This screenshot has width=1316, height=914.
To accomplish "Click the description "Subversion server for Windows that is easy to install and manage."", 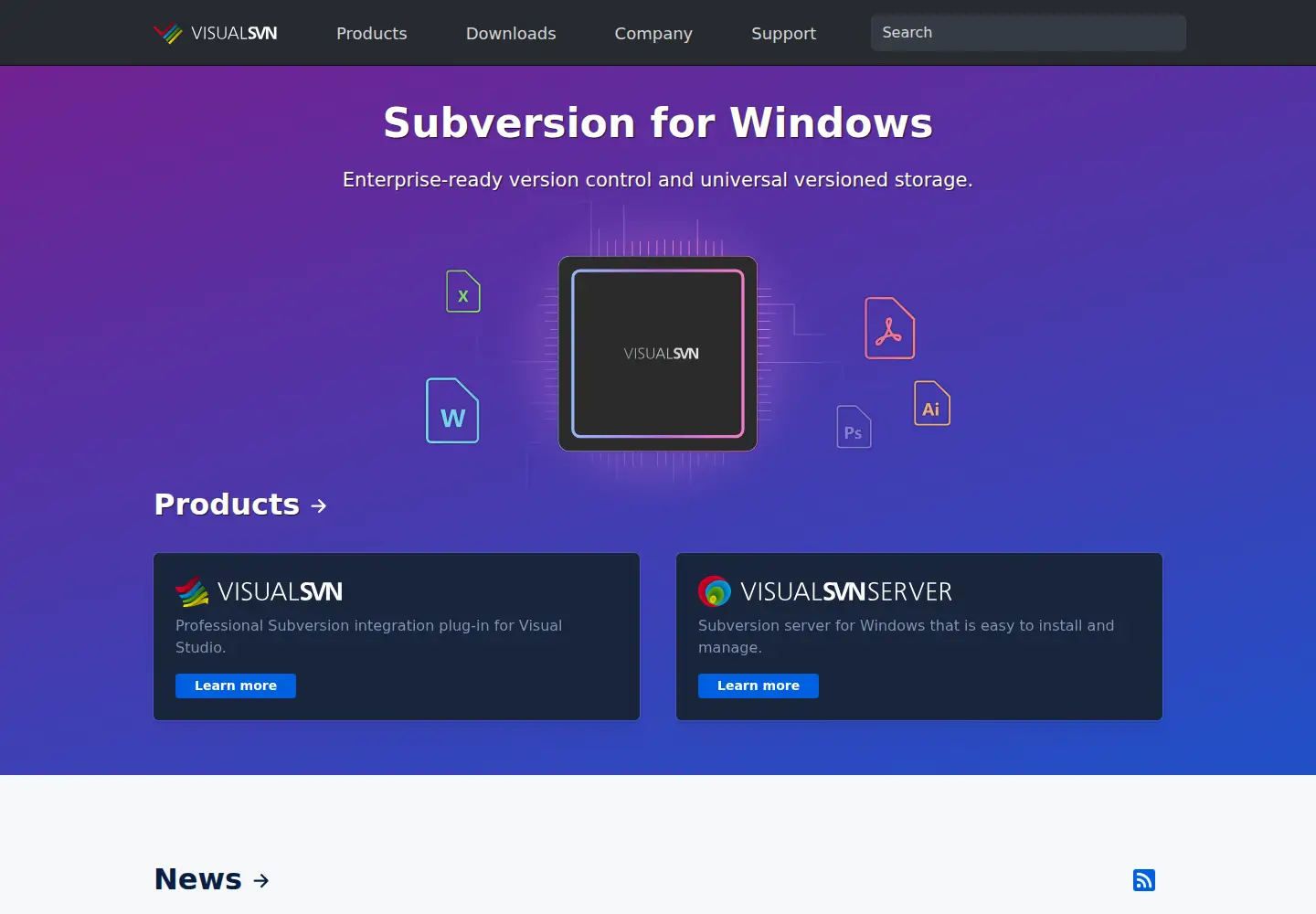I will click(907, 636).
